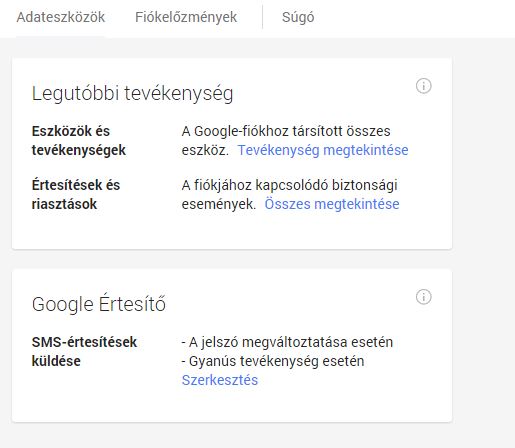The image size is (515, 448).
Task: Switch to the Adateszközök tab
Action: point(61,17)
